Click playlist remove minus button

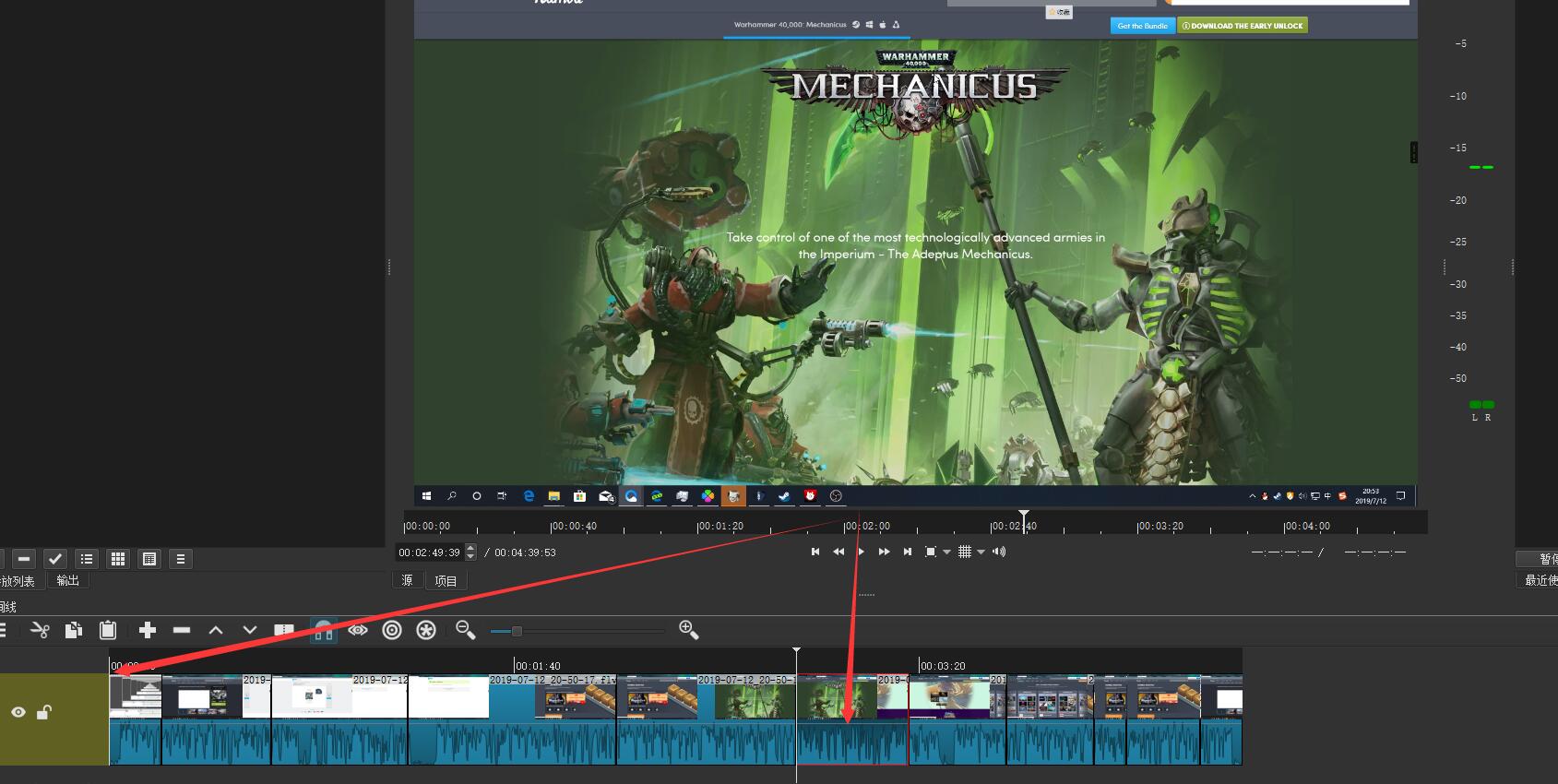coord(25,559)
